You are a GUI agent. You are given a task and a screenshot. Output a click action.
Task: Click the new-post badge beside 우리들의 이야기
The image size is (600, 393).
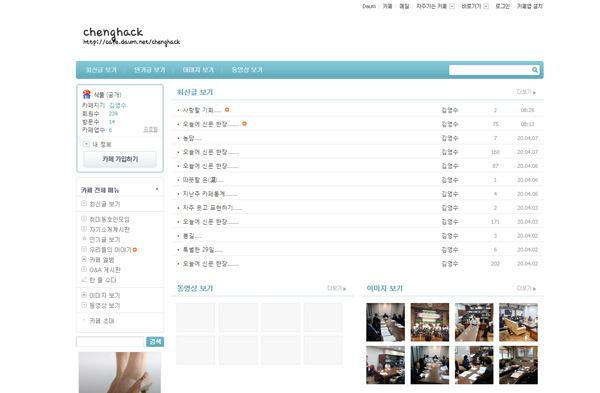click(135, 249)
